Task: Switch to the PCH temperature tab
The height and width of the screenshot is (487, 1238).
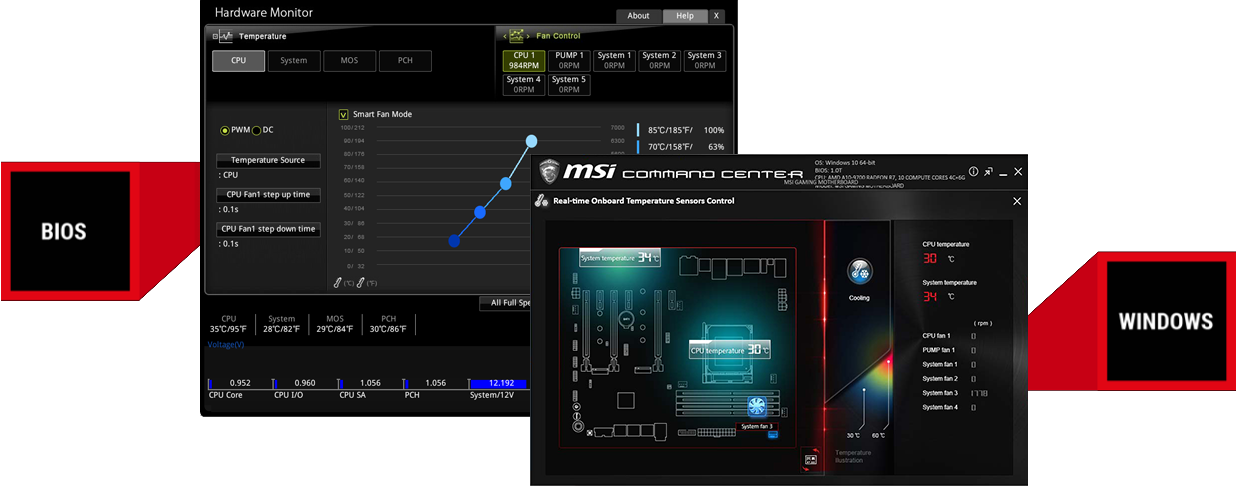Action: [405, 61]
